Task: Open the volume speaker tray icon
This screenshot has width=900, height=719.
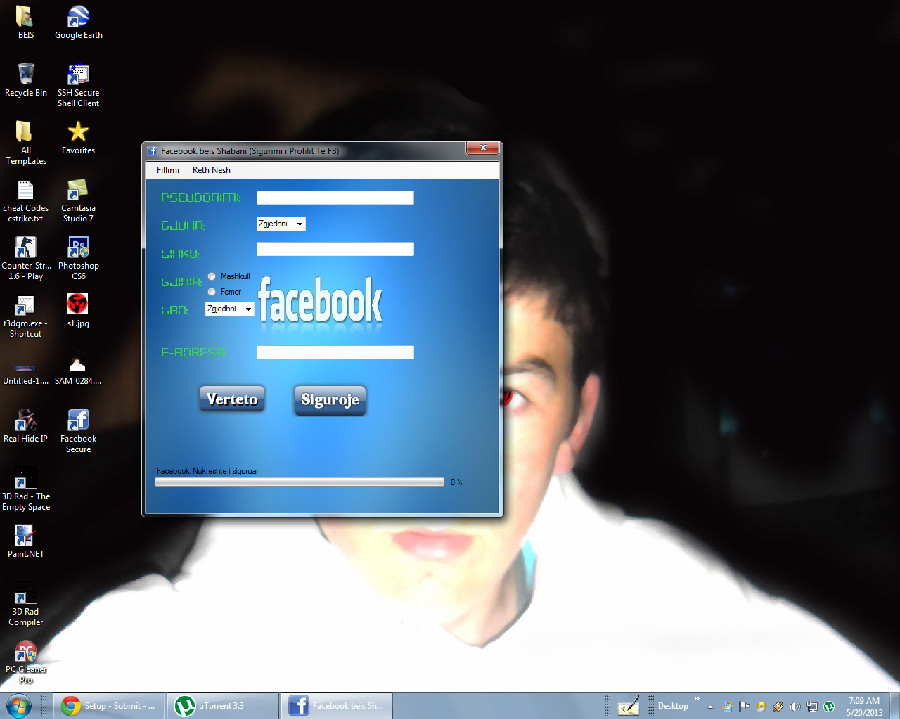Action: tap(795, 706)
